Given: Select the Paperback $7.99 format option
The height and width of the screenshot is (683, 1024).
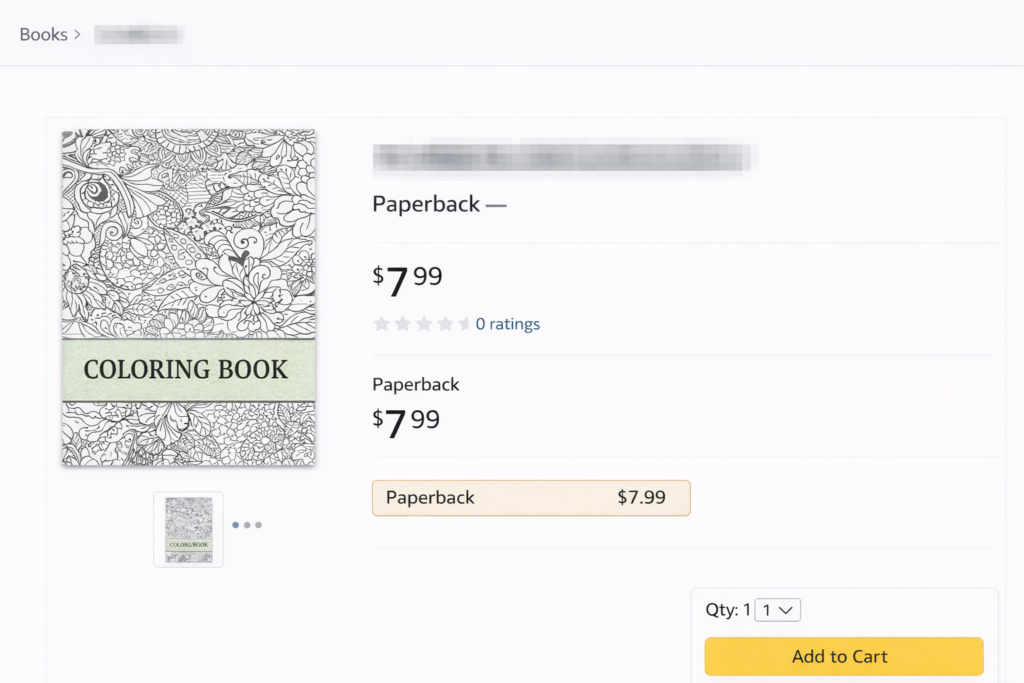Looking at the screenshot, I should [530, 498].
